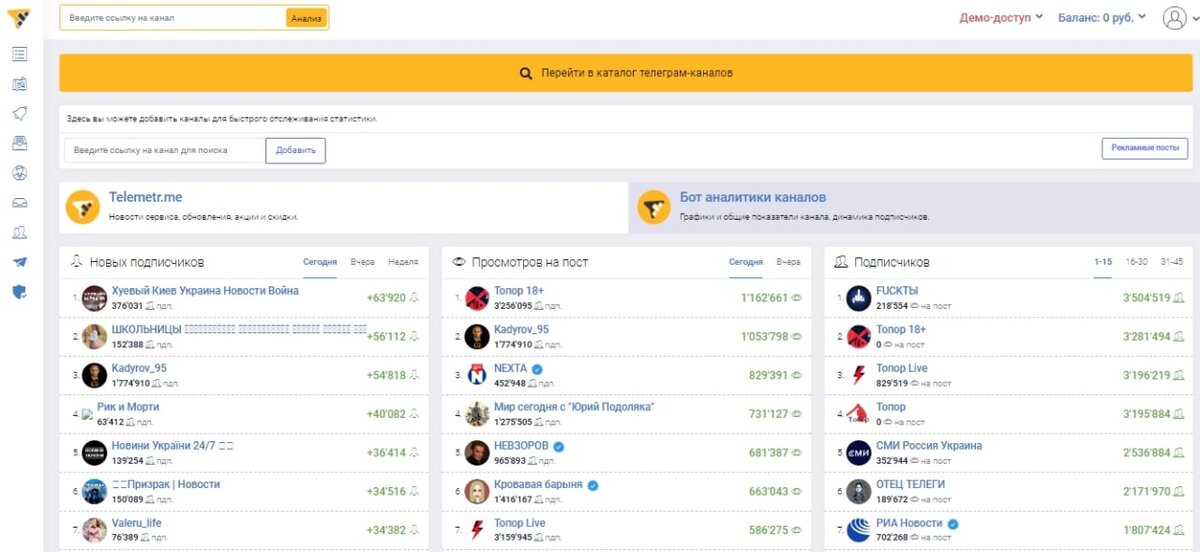This screenshot has height=552, width=1200.
Task: Select Вчера tab in new subscribers panel
Action: click(x=363, y=262)
